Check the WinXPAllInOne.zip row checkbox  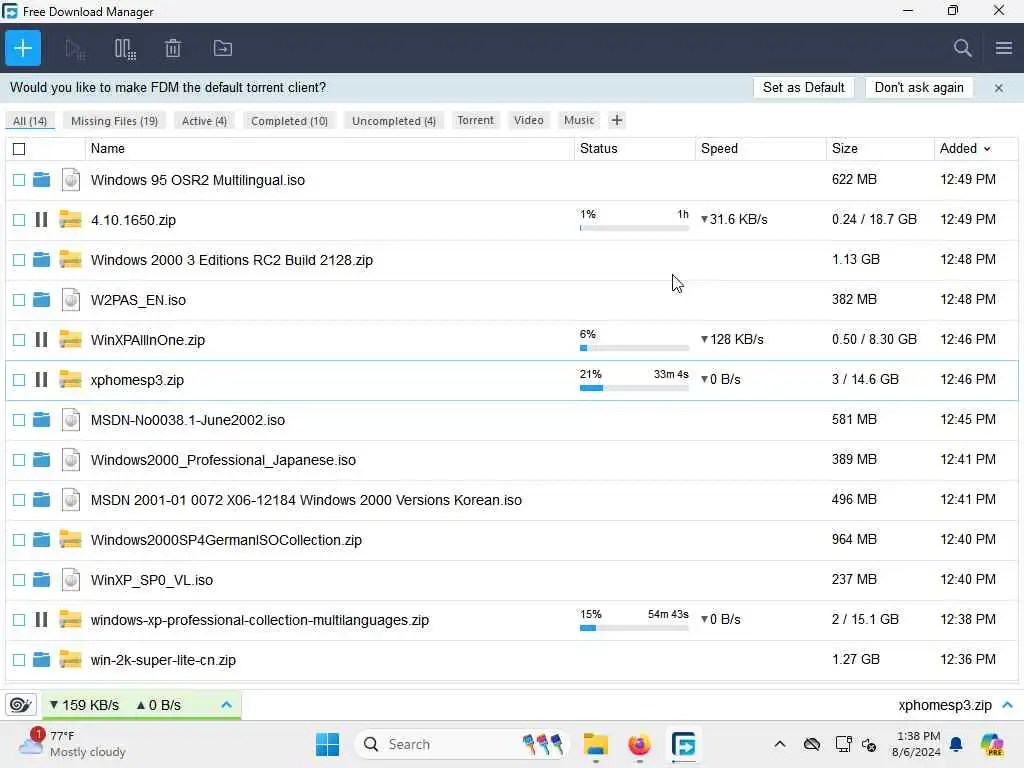[x=19, y=340]
